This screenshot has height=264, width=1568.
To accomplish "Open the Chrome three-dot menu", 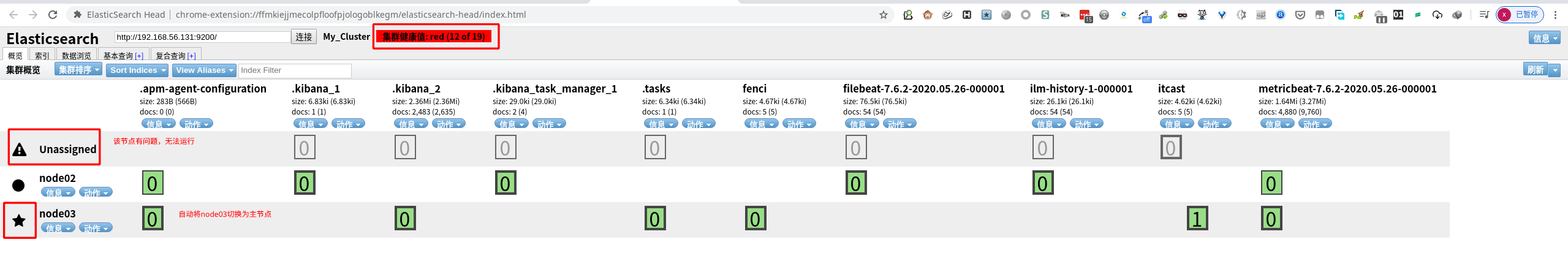I will coord(1555,15).
